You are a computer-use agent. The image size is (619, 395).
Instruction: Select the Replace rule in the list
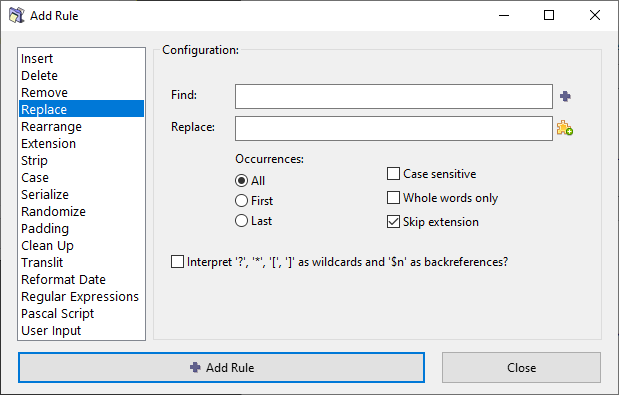(81, 109)
